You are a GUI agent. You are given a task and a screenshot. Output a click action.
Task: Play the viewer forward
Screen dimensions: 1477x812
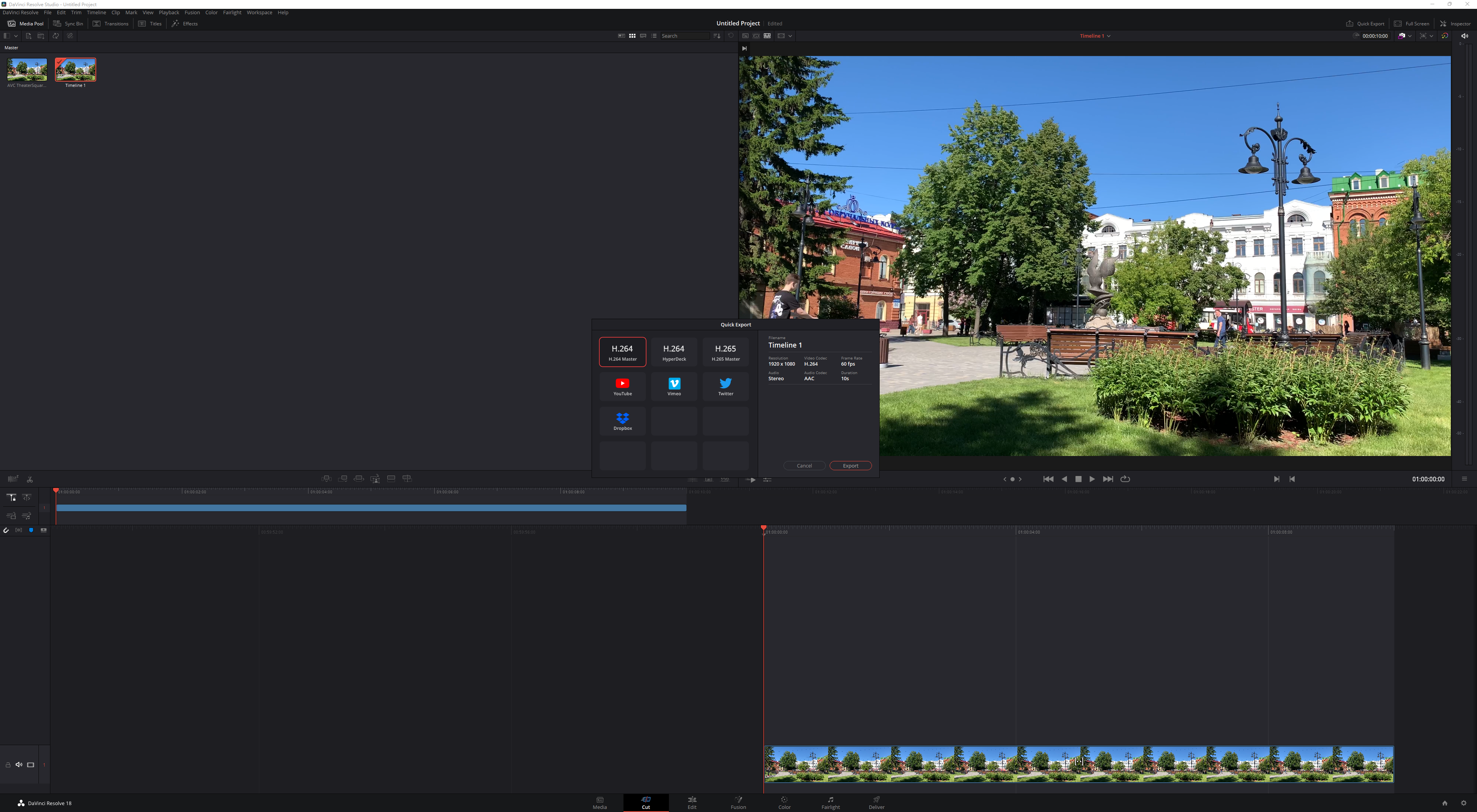(1092, 479)
